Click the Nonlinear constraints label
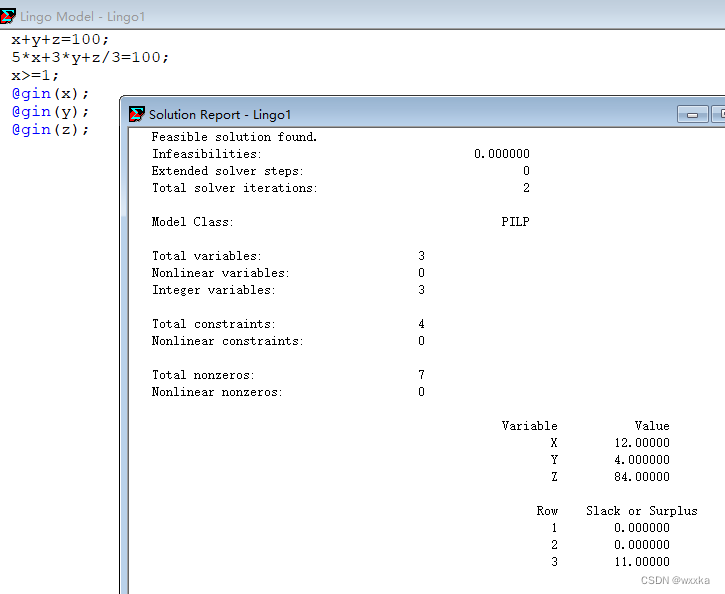725x594 pixels. click(227, 341)
